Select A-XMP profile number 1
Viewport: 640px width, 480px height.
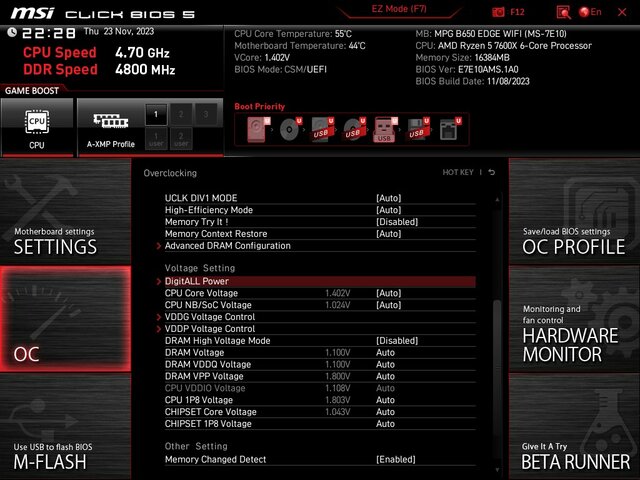[155, 115]
